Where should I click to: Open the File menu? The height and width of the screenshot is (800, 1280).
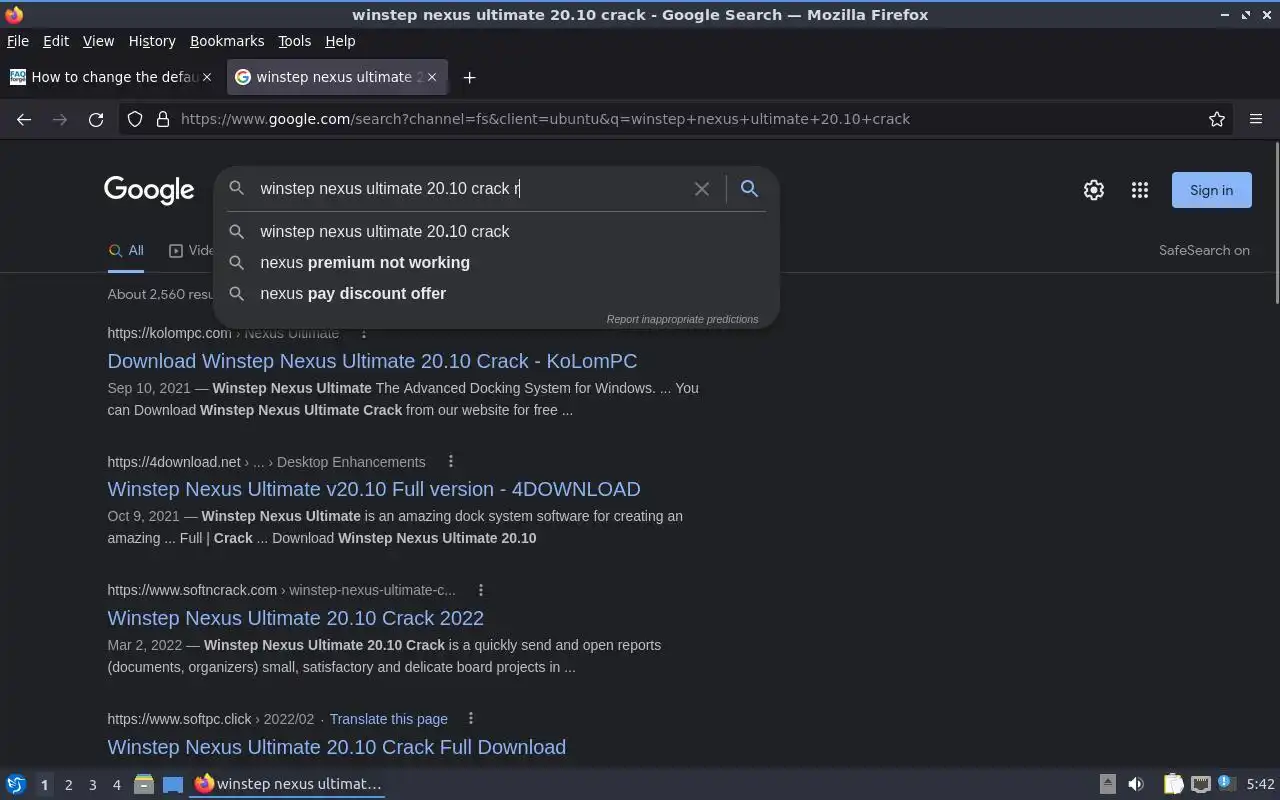(x=18, y=41)
